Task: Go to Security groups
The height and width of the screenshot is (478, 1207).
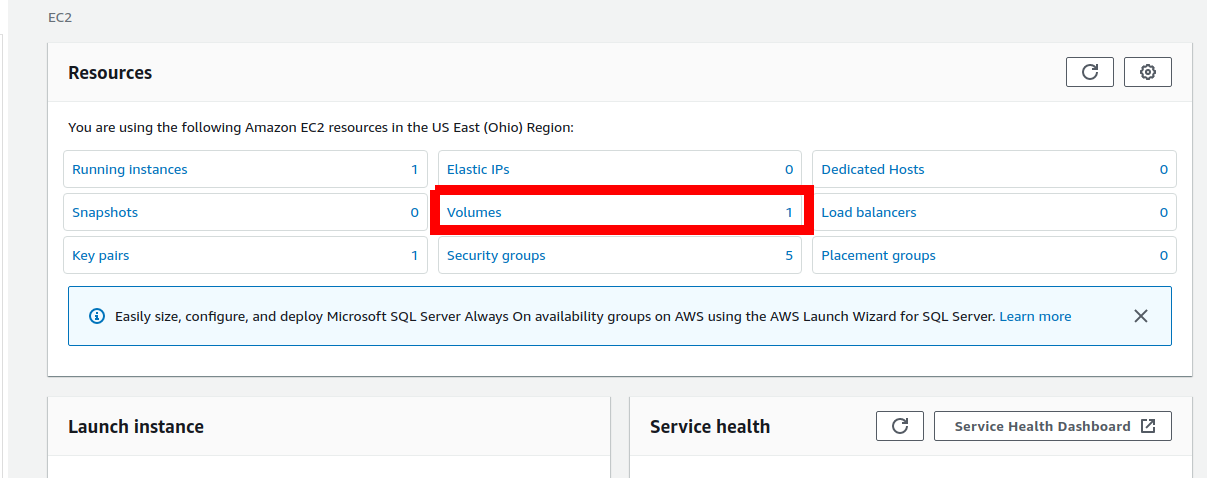Action: (x=496, y=256)
